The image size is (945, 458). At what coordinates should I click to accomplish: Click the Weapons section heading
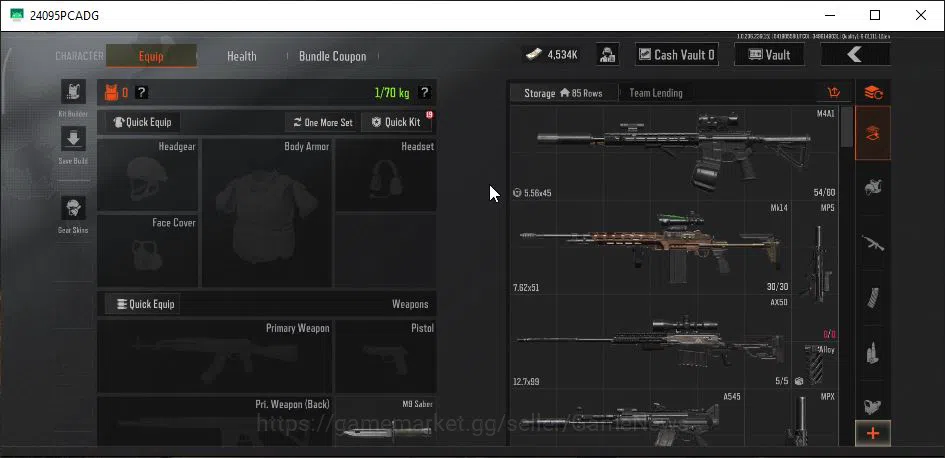pos(410,304)
